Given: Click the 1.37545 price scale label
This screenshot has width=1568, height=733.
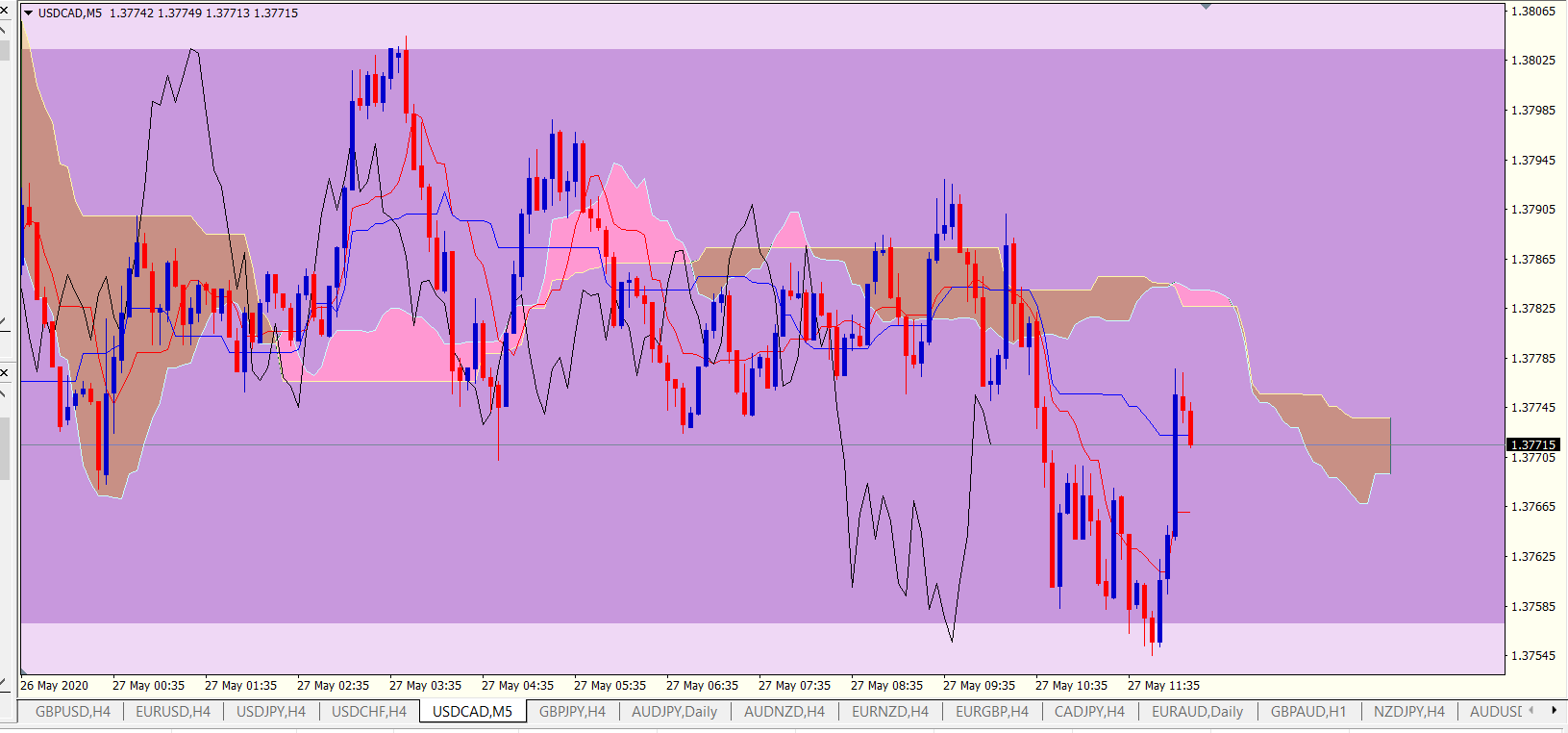Looking at the screenshot, I should pos(1533,656).
